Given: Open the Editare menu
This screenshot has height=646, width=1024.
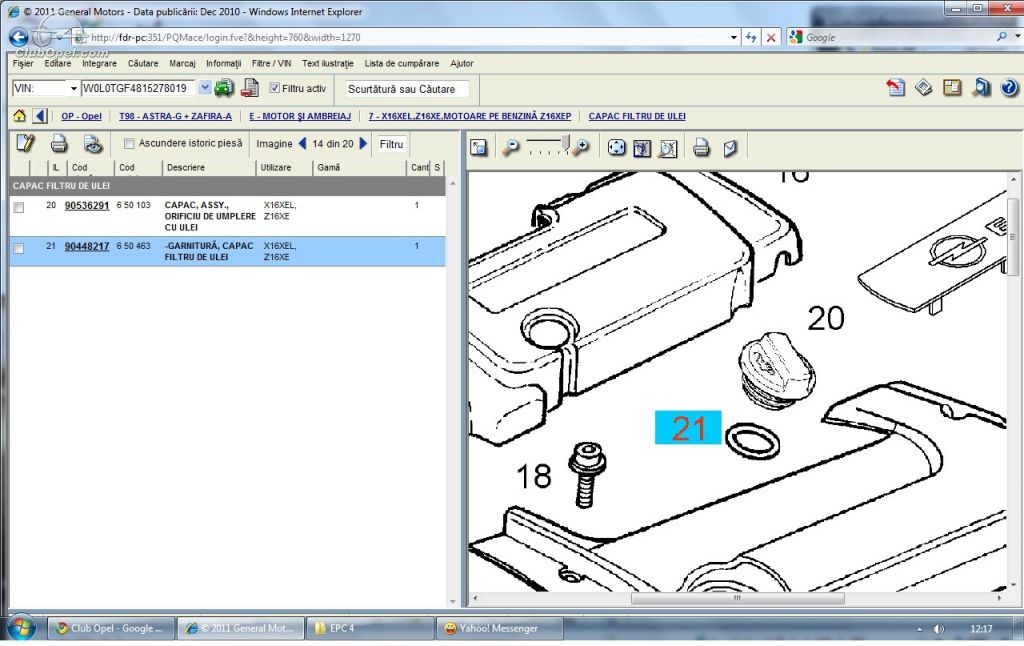Looking at the screenshot, I should pos(57,63).
